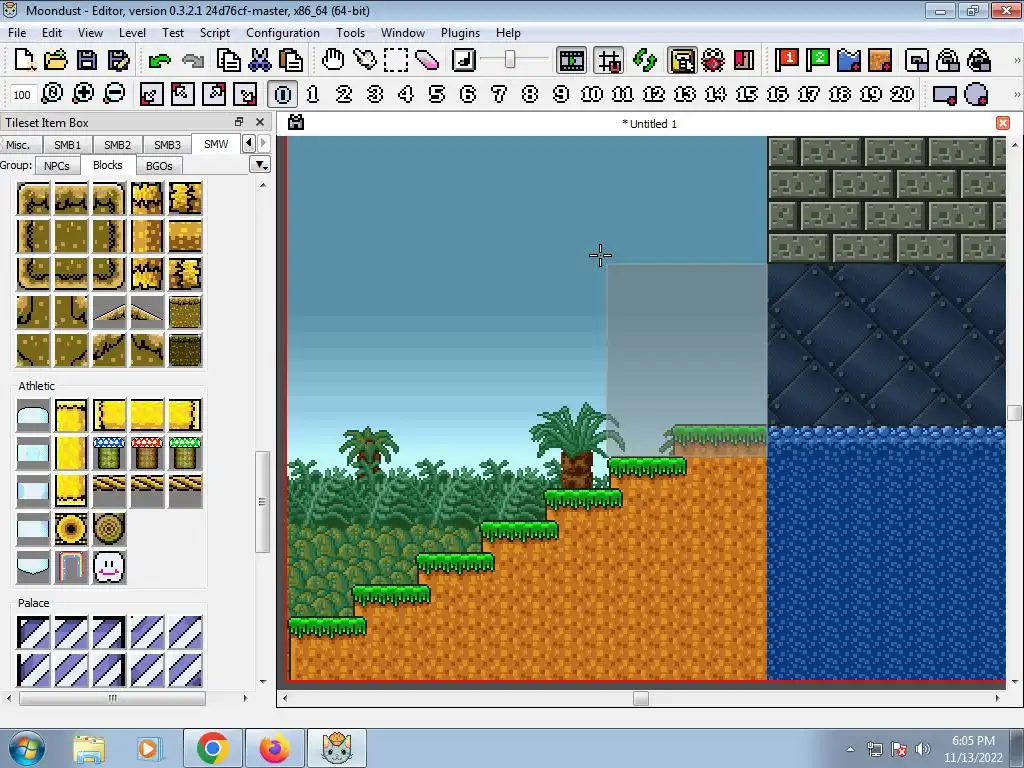Viewport: 1024px width, 768px height.
Task: Open Google Chrome from the taskbar
Action: (213, 748)
